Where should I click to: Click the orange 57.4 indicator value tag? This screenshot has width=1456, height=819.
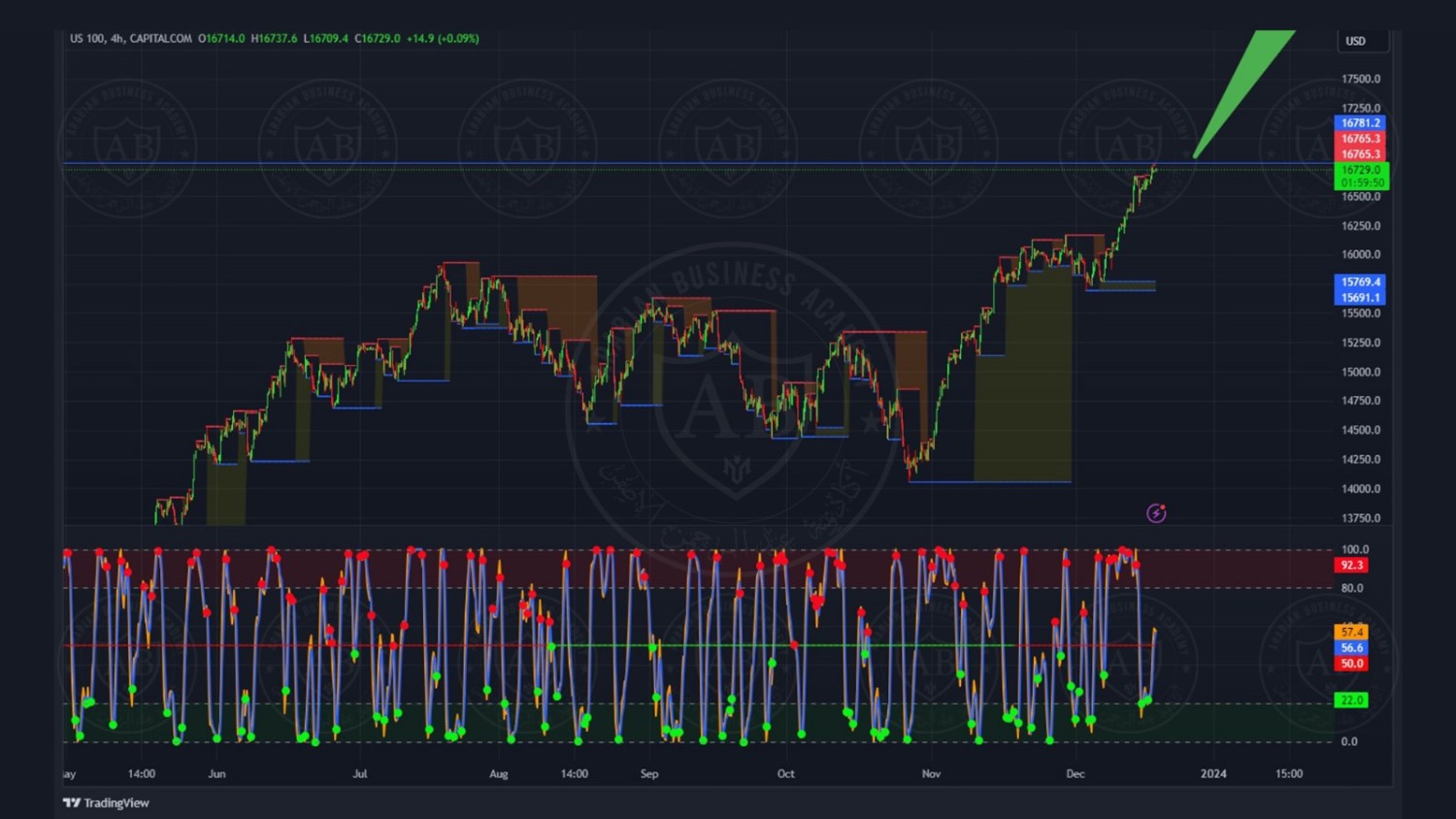coord(1351,632)
